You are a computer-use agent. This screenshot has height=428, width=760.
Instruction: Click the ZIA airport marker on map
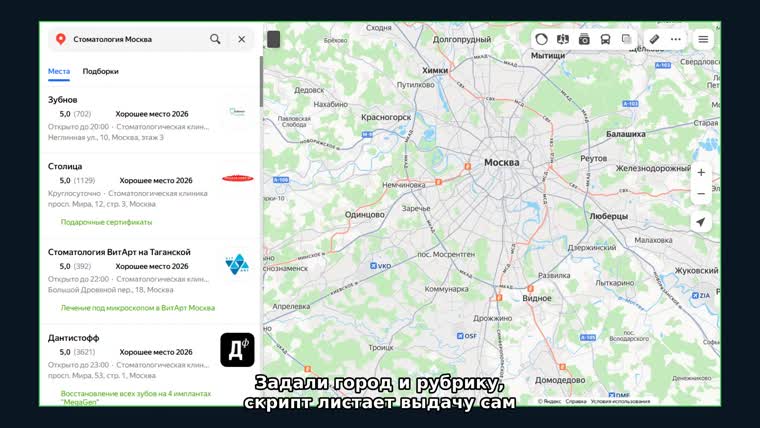click(x=700, y=295)
